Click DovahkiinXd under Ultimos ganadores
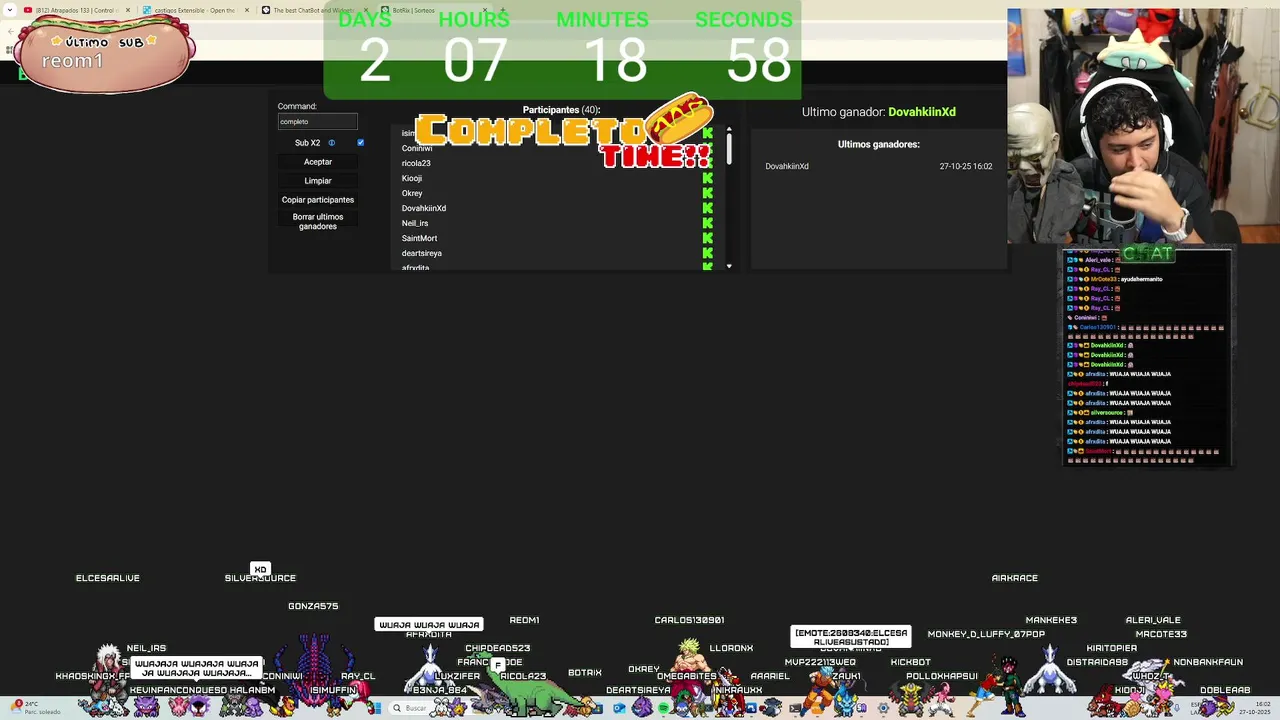Screen dimensions: 1280x720 tap(787, 166)
